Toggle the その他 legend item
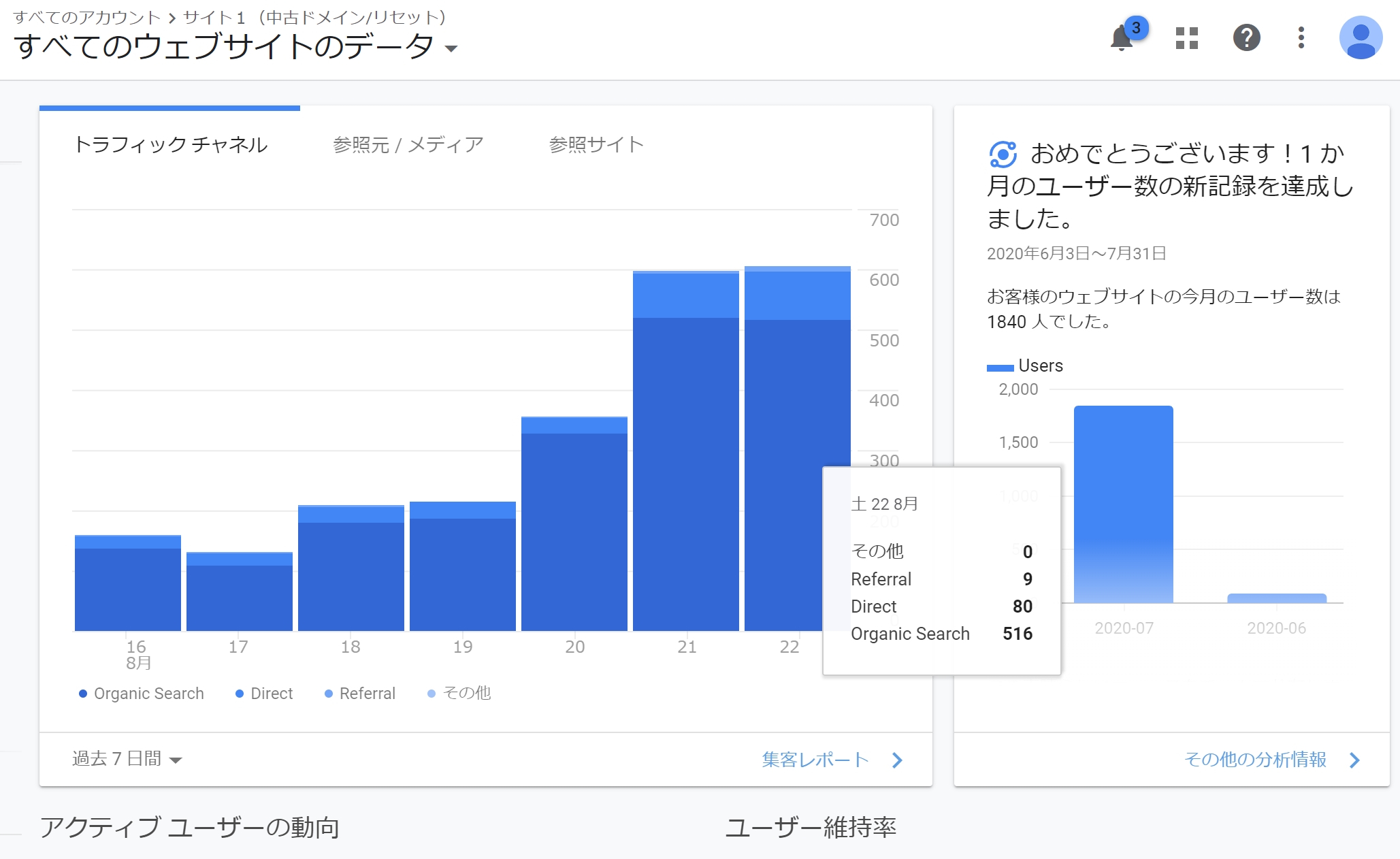Viewport: 1400px width, 859px height. click(x=459, y=694)
